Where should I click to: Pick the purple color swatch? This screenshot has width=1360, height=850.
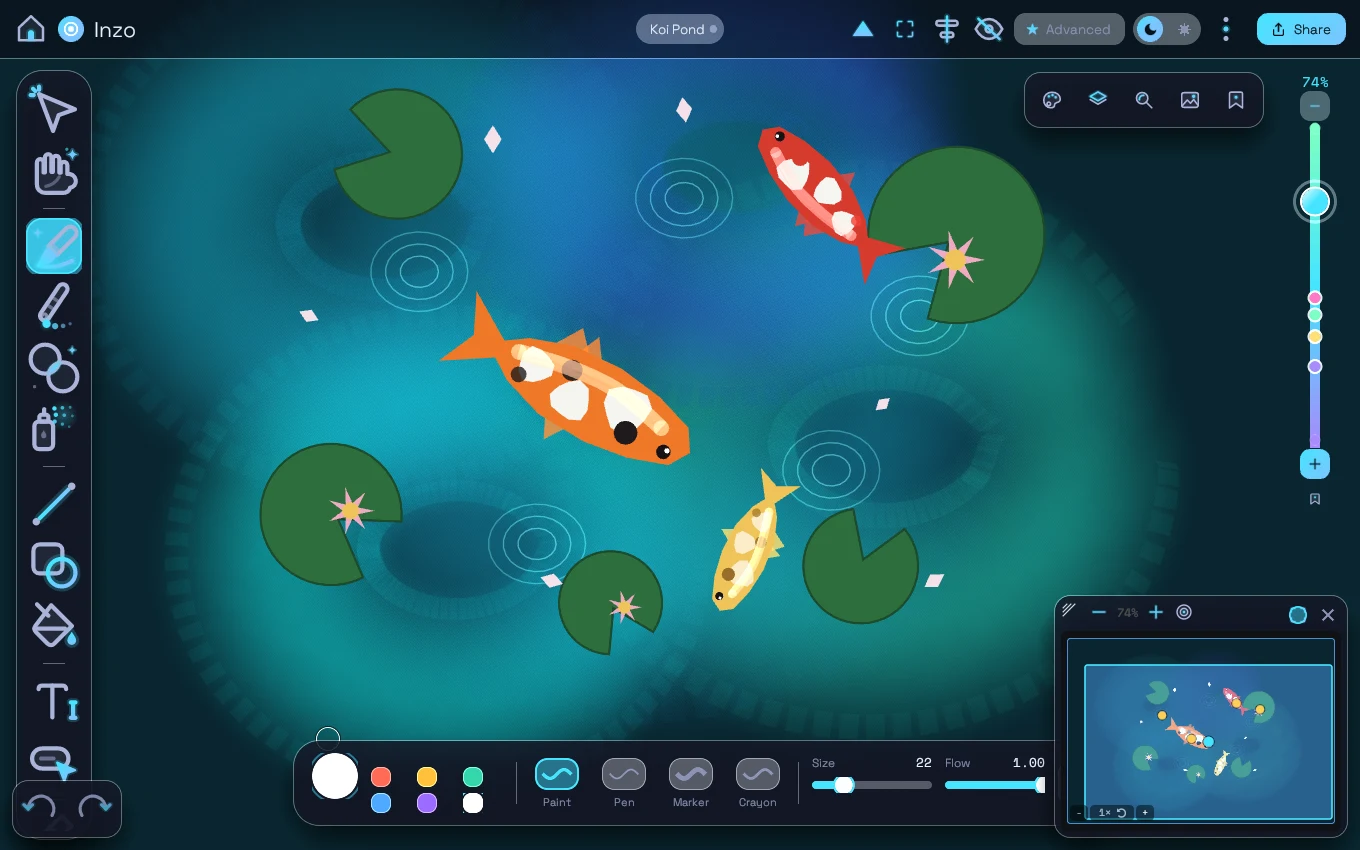tap(427, 803)
